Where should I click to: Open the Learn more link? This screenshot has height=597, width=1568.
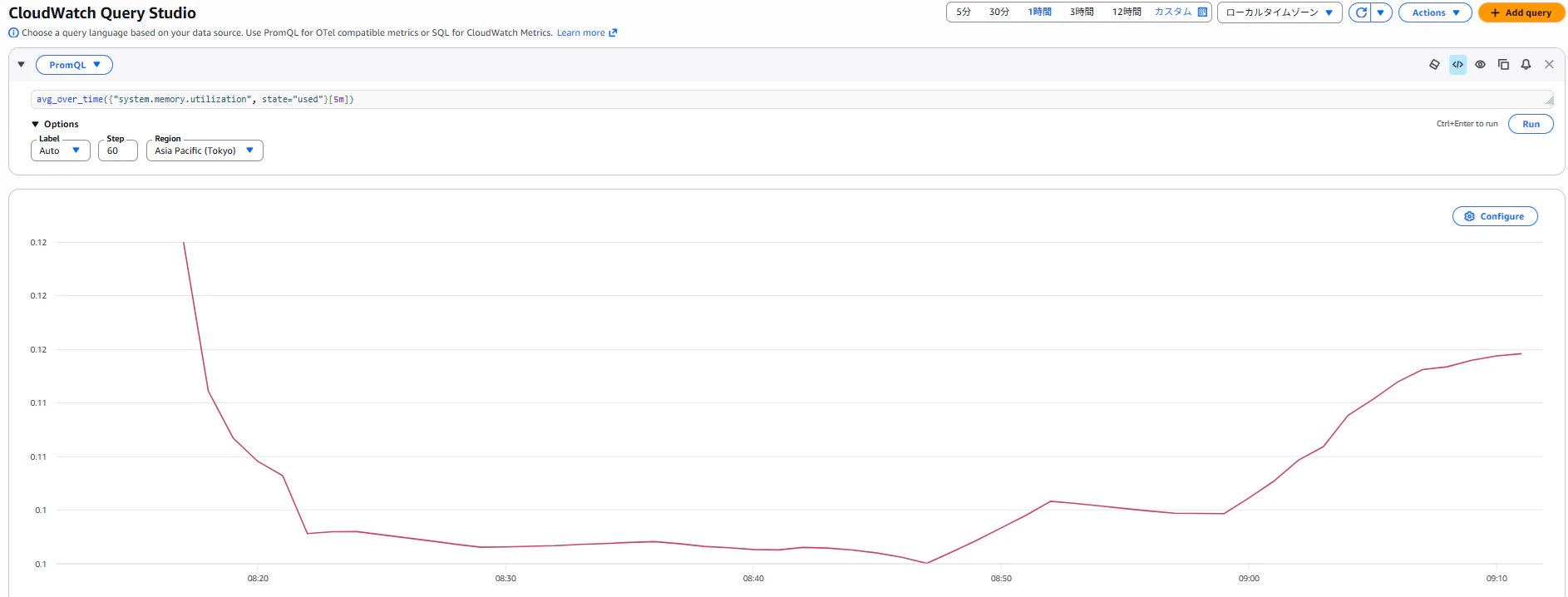[587, 33]
